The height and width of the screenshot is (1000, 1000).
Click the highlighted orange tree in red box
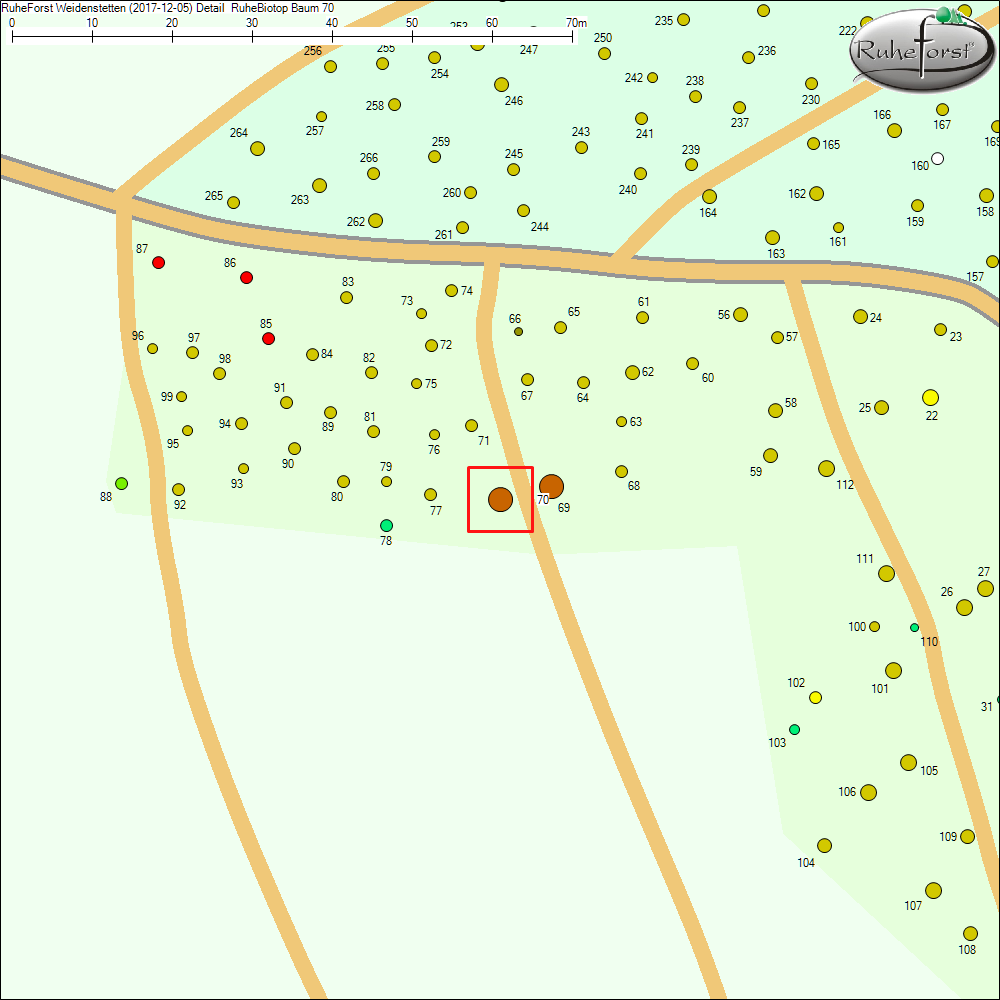500,499
